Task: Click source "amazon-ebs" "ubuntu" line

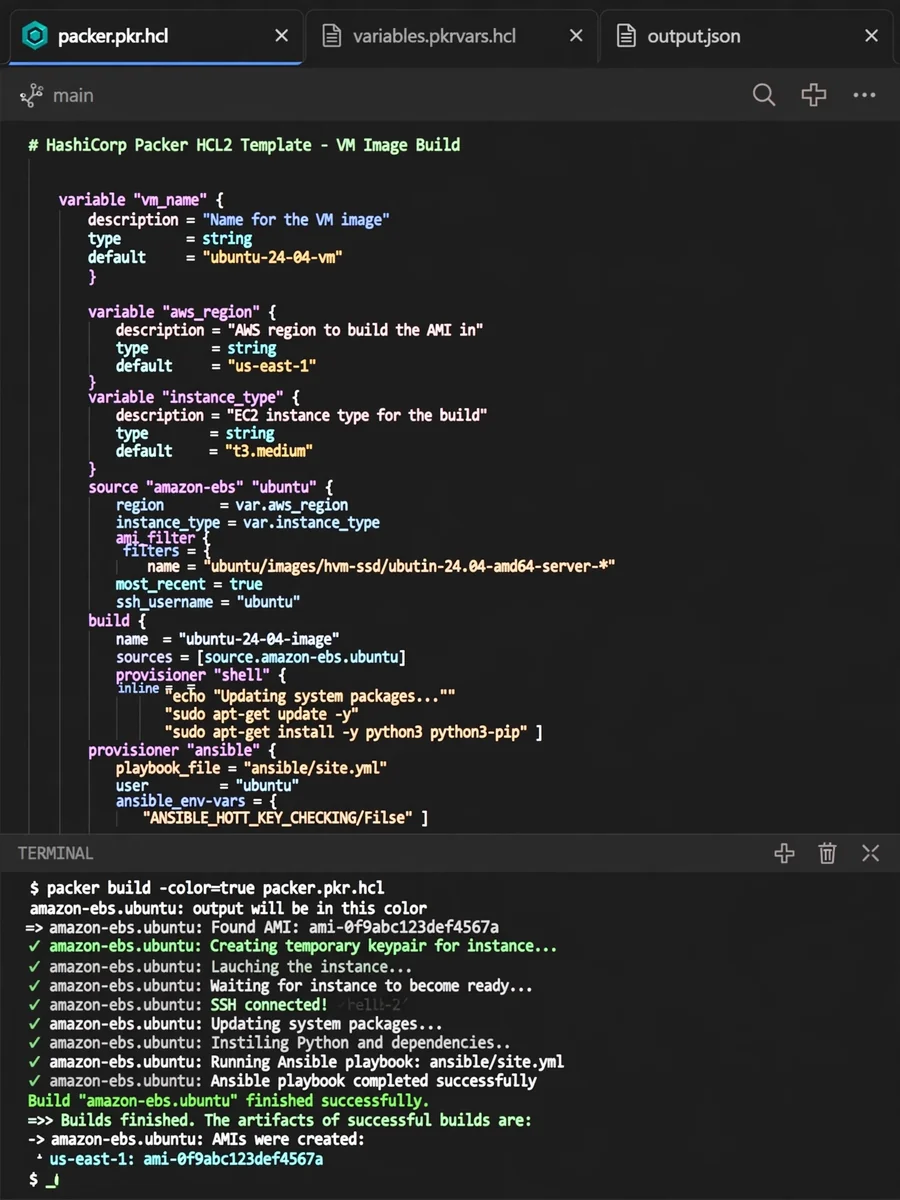Action: coord(210,487)
